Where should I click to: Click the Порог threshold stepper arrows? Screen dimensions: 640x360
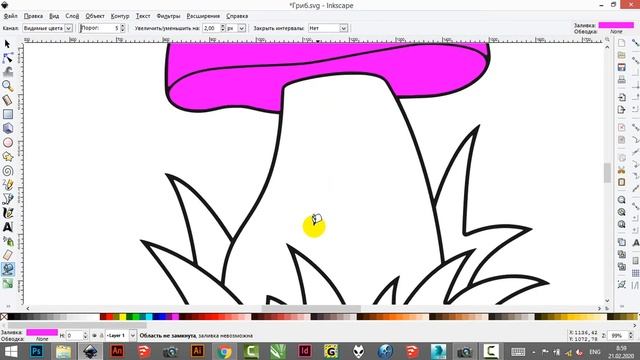tap(122, 28)
